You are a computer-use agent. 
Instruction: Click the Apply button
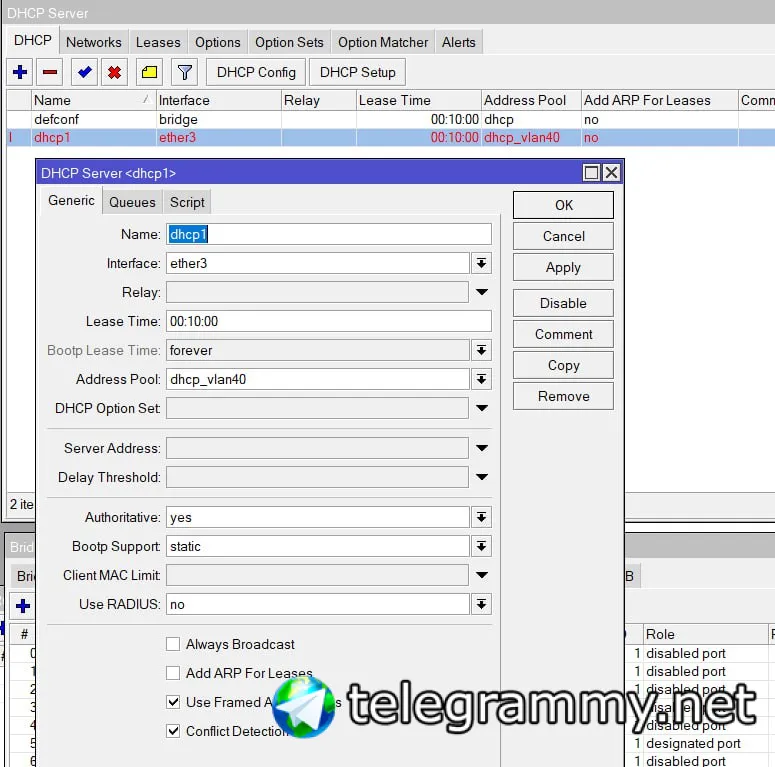tap(563, 267)
